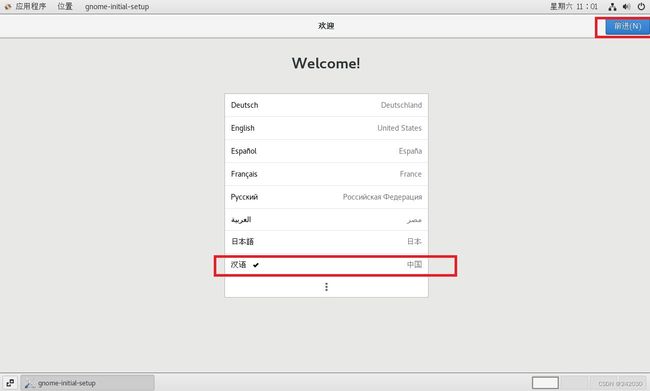Select 日本語 Japanese language row
Viewport: 650px width, 391px height.
tap(326, 241)
